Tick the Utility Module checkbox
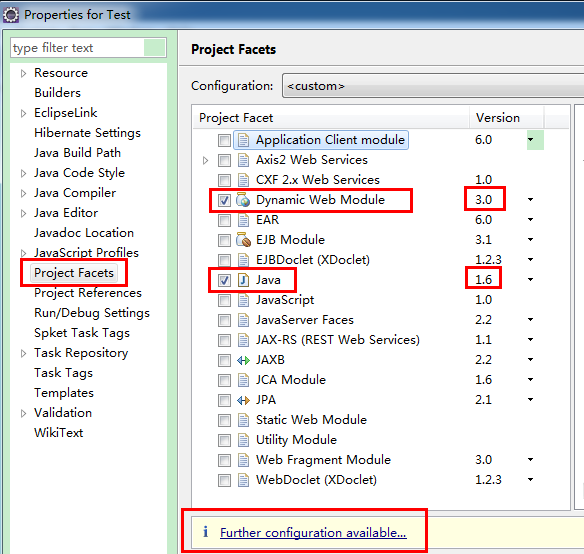This screenshot has height=554, width=584. 224,440
